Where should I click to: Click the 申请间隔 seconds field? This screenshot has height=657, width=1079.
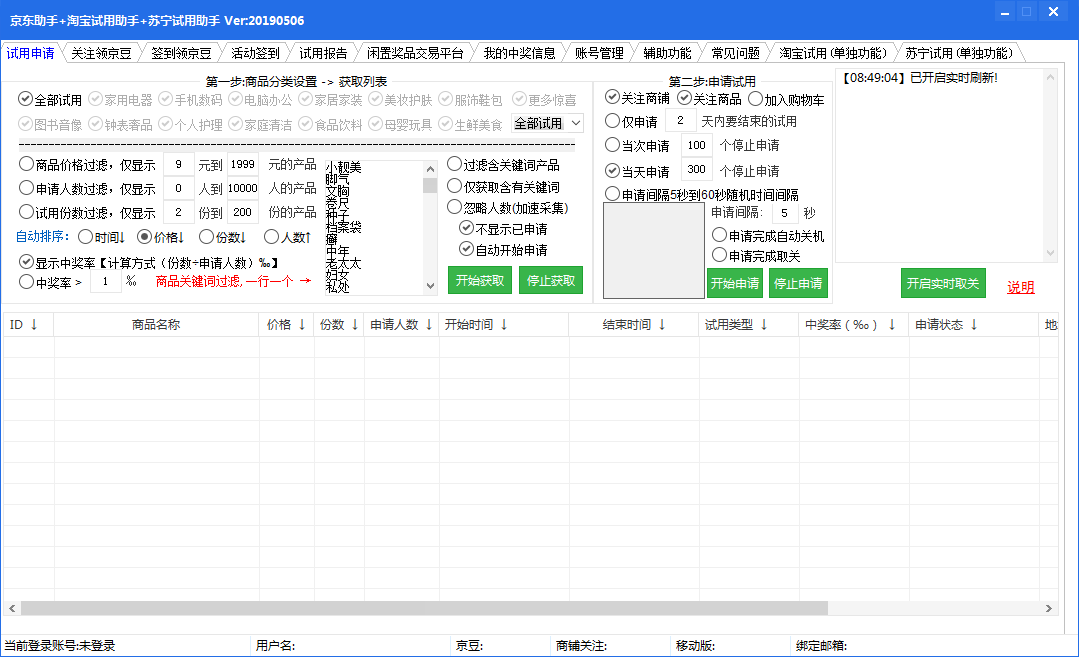coord(784,213)
